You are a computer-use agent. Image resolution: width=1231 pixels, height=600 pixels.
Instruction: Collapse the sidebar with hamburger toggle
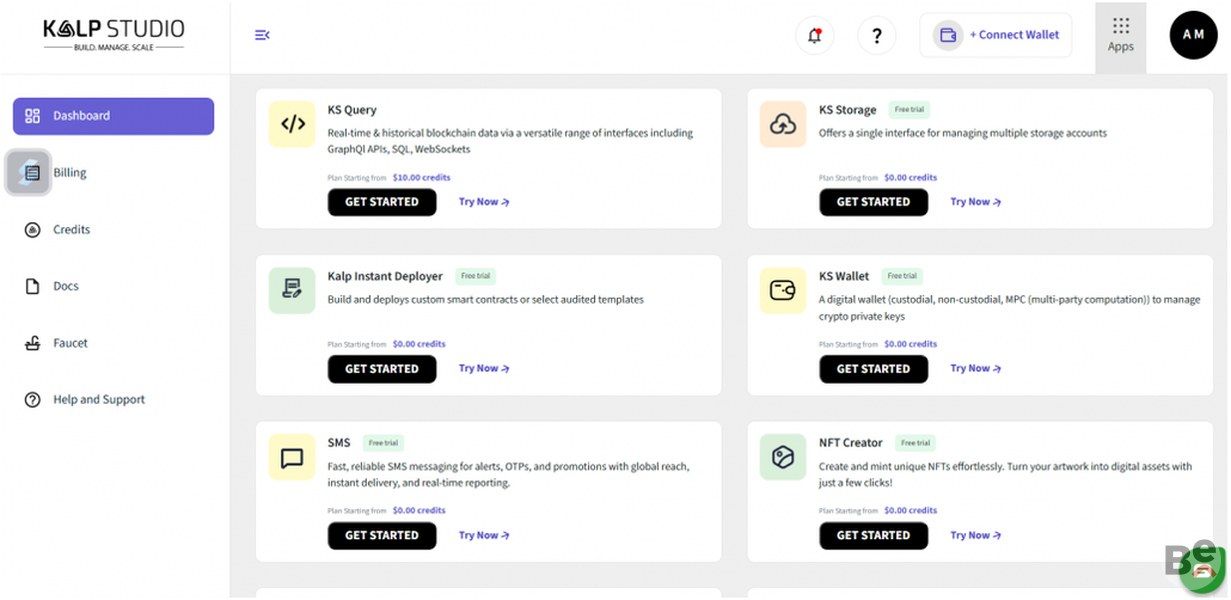[x=262, y=35]
